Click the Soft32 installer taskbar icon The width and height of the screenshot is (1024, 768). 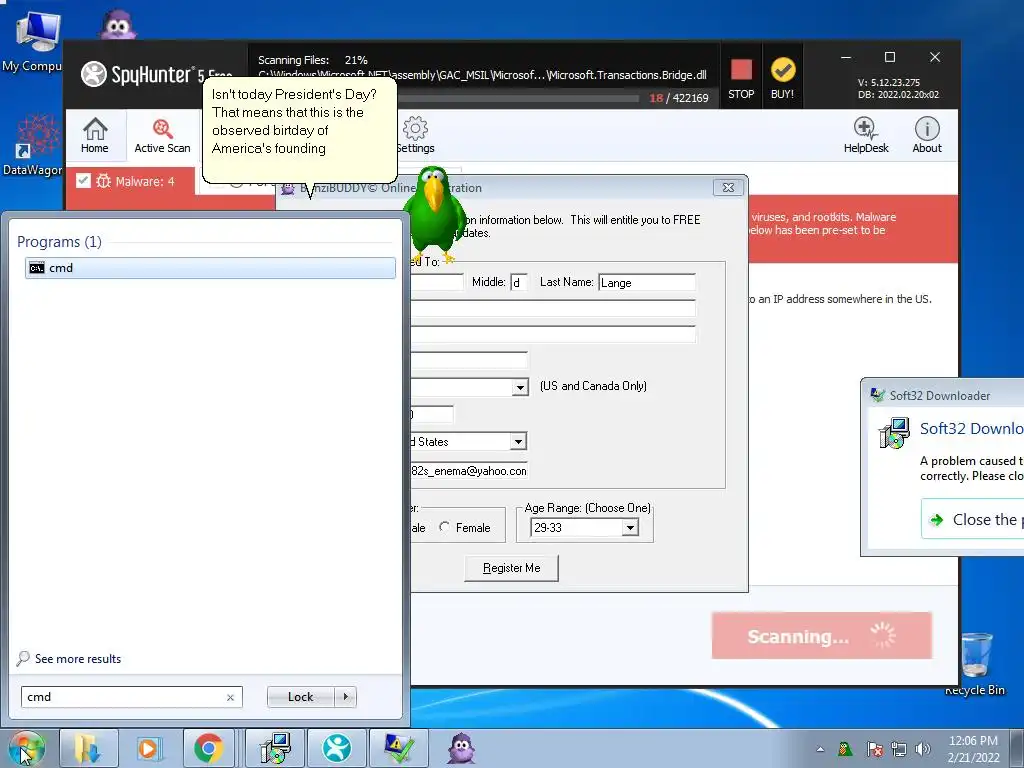[275, 748]
